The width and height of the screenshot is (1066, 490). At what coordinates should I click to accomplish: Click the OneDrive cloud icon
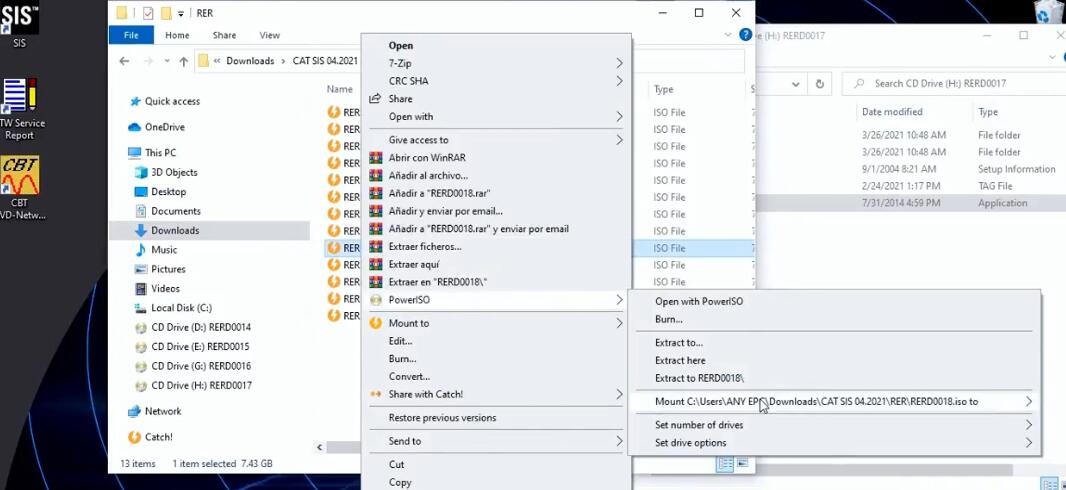click(135, 127)
